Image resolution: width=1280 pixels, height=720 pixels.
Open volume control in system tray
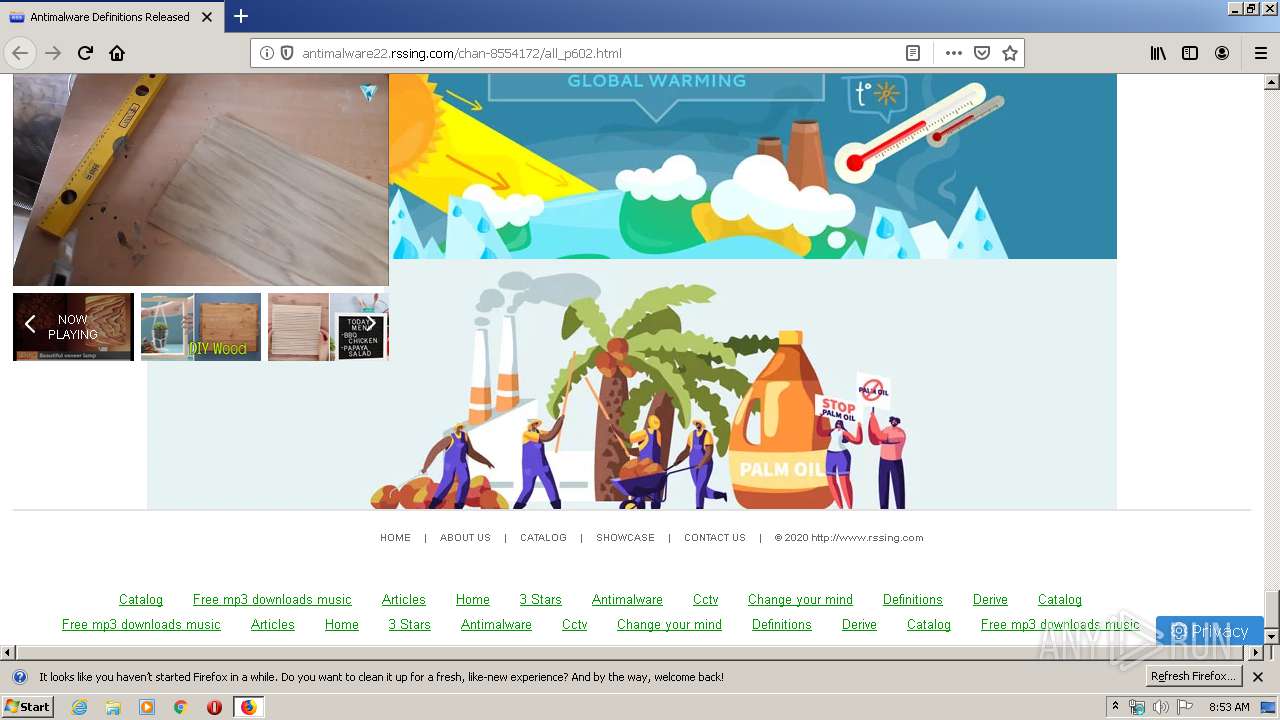click(1160, 707)
